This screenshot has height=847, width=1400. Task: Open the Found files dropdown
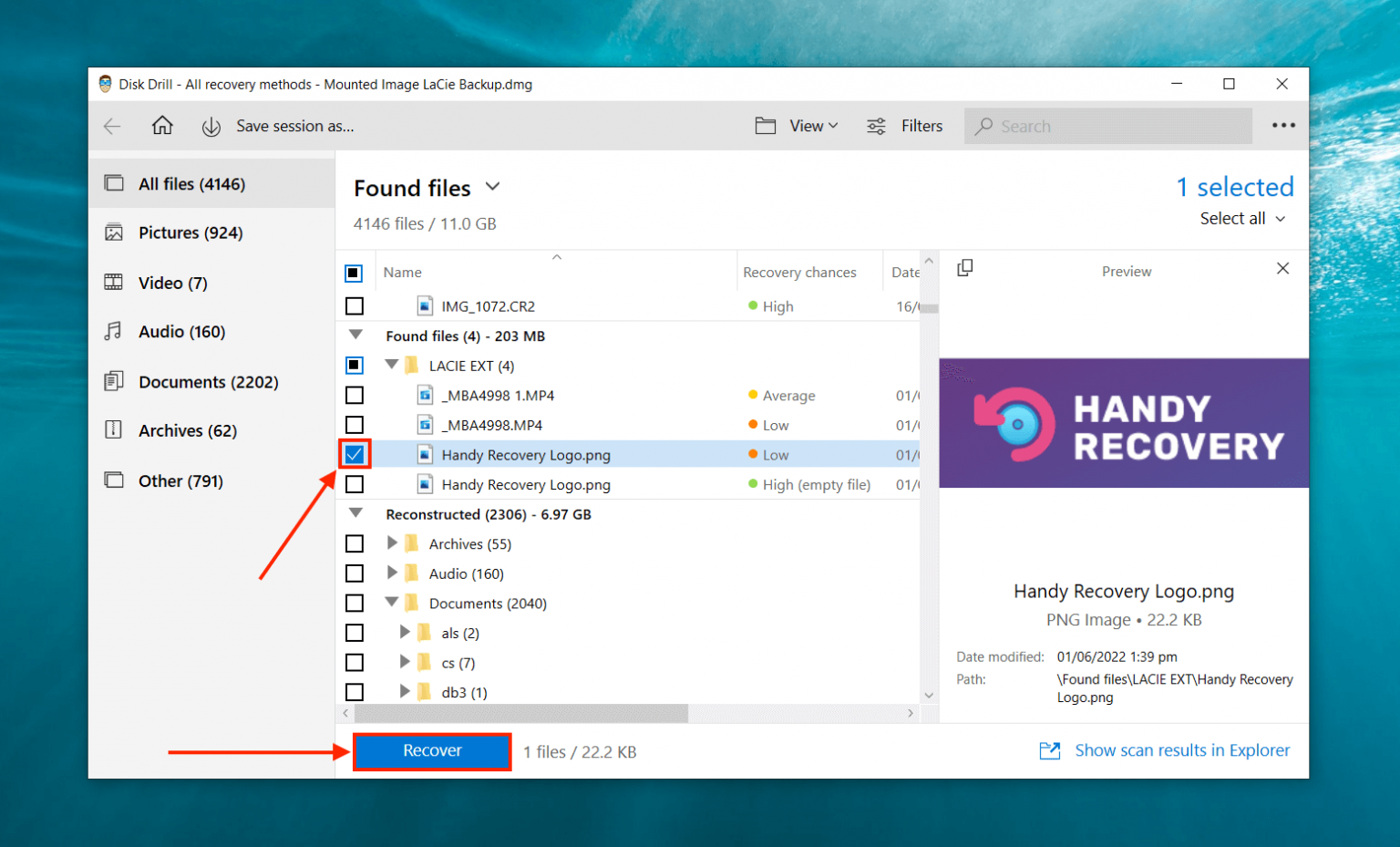coord(492,187)
